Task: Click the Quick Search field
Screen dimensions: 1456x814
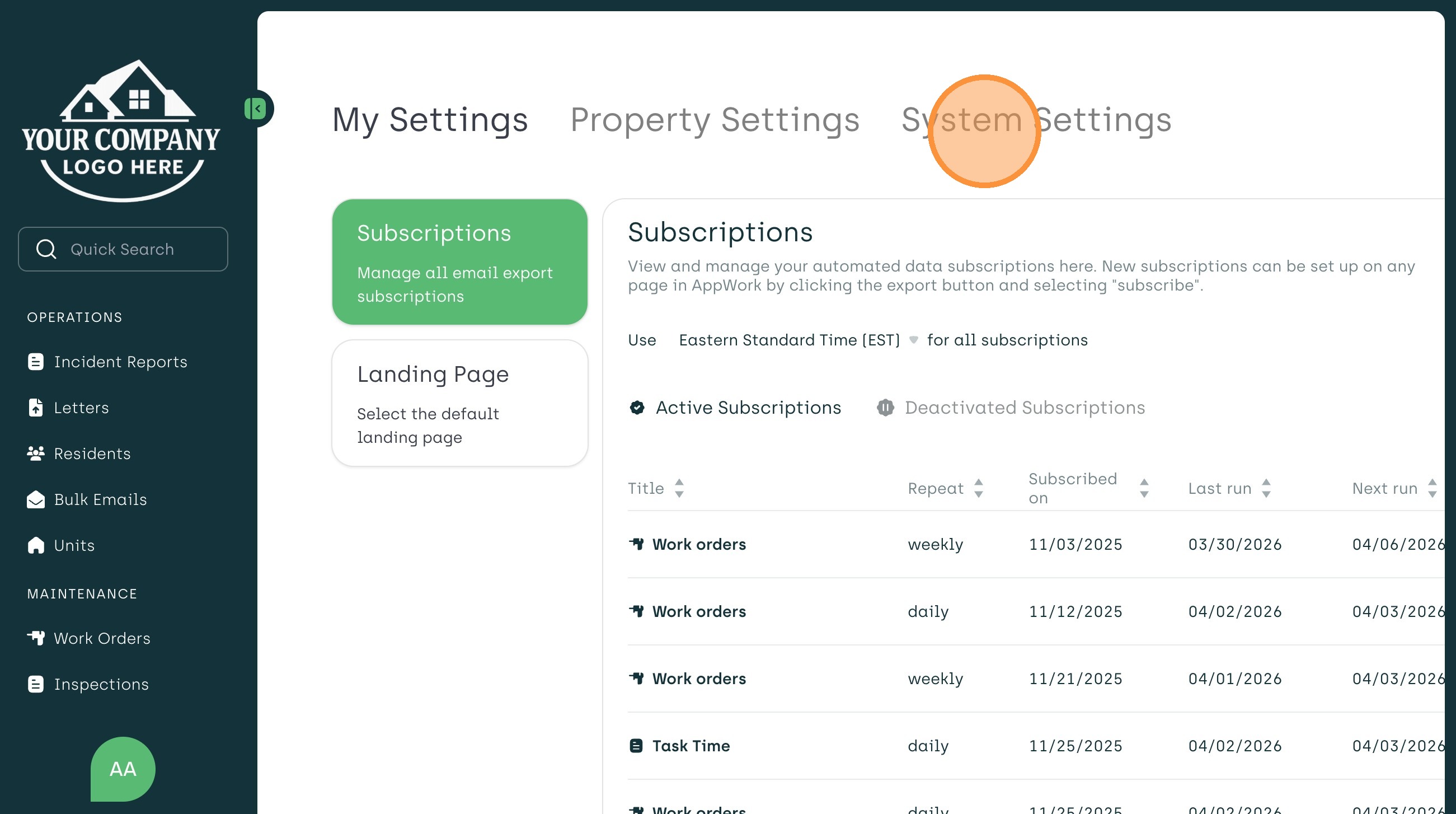Action: pos(123,249)
